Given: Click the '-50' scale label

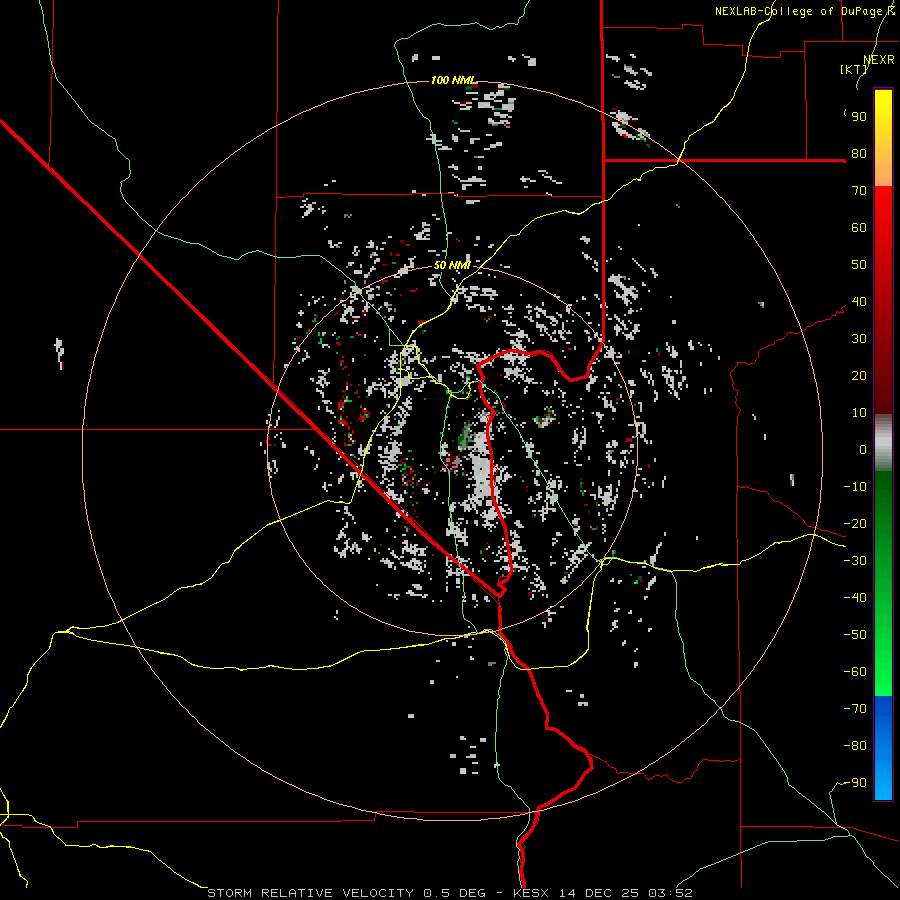Looking at the screenshot, I should coord(855,635).
